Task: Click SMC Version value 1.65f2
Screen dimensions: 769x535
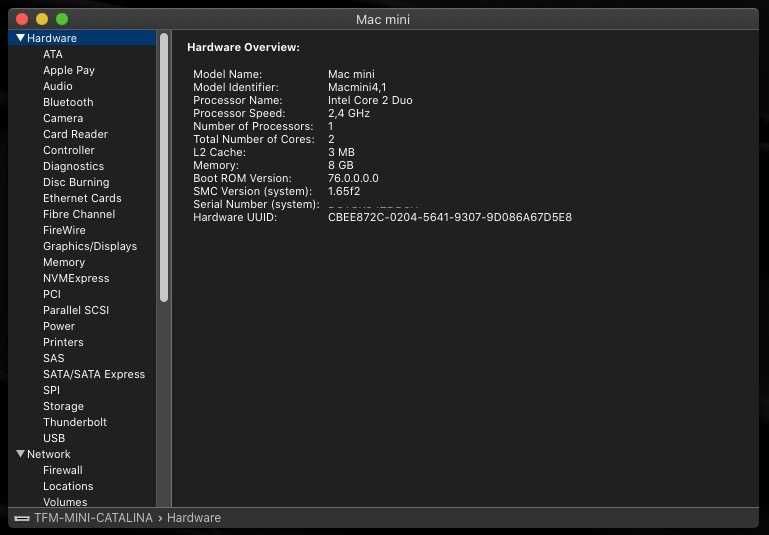Action: pos(344,191)
